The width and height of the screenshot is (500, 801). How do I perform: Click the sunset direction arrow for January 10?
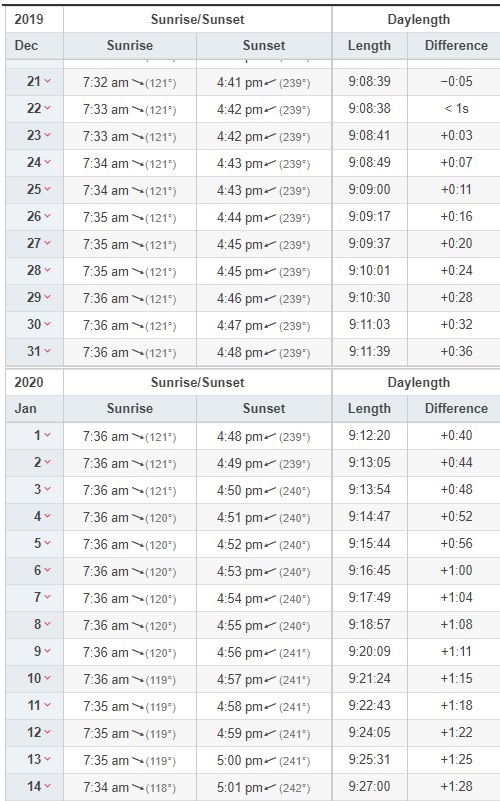tap(270, 679)
